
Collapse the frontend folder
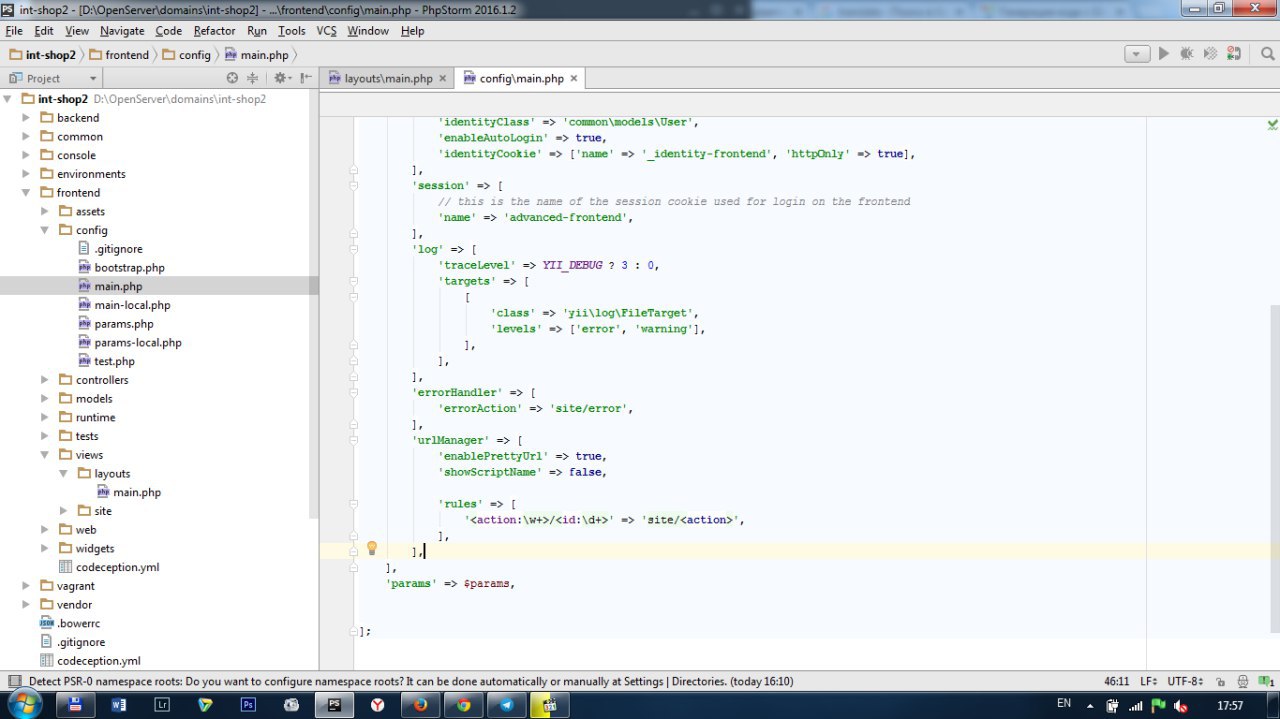click(27, 193)
